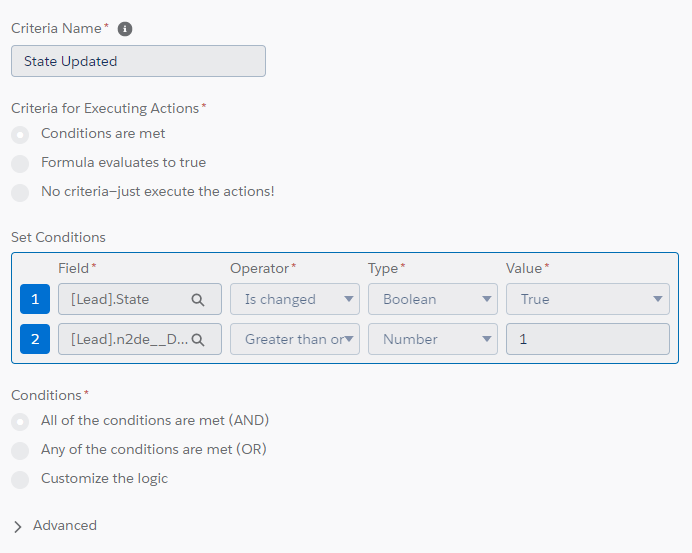
Task: Click the Advanced chevron arrow
Action: tap(18, 527)
